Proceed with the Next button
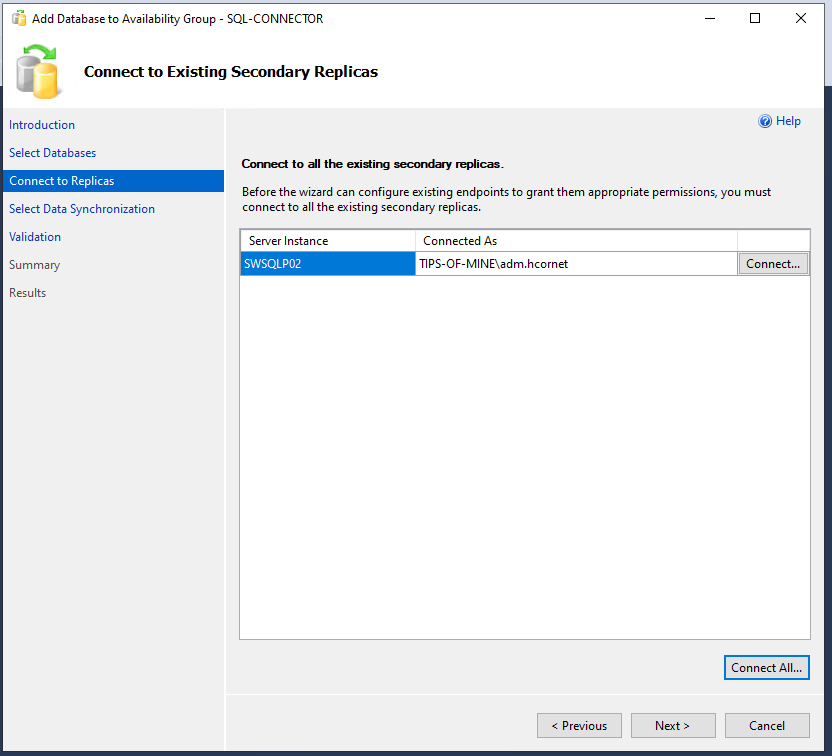 [673, 726]
